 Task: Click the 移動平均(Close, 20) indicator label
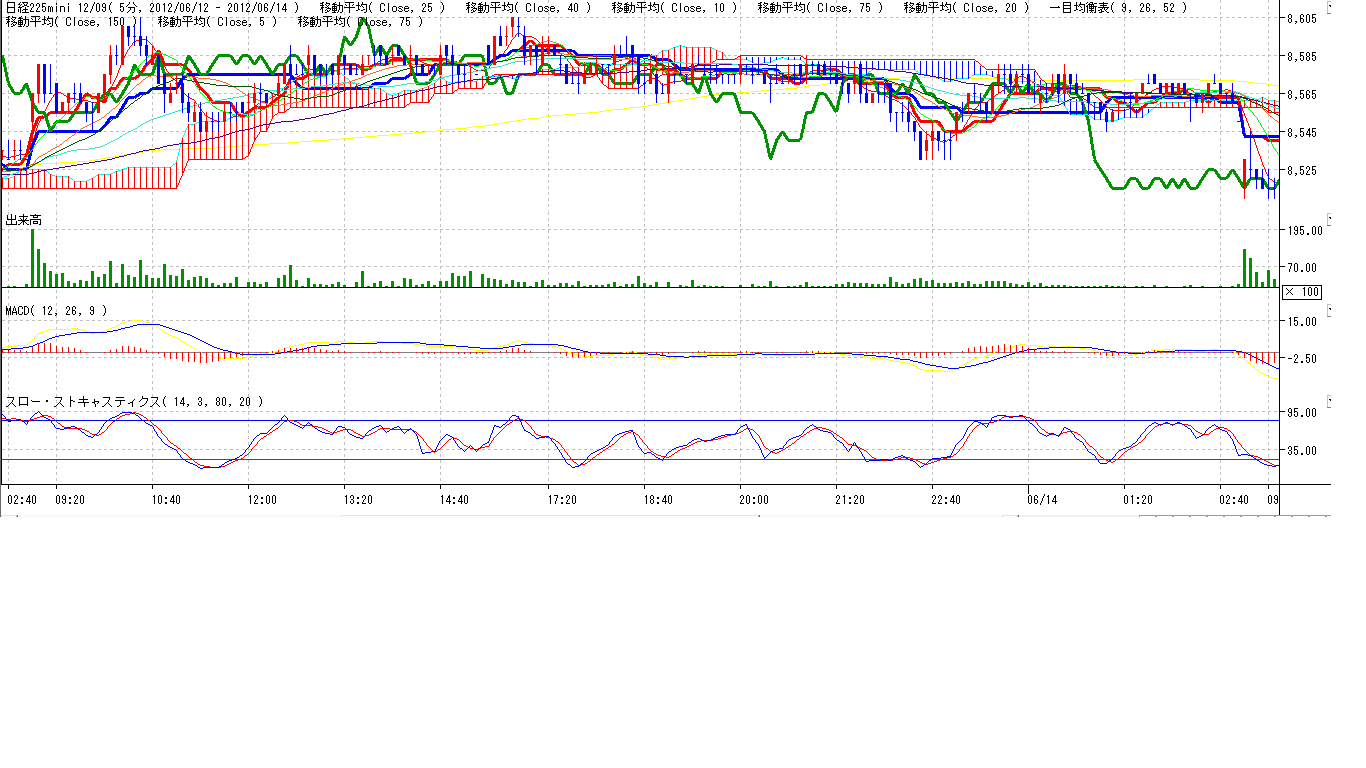[966, 7]
